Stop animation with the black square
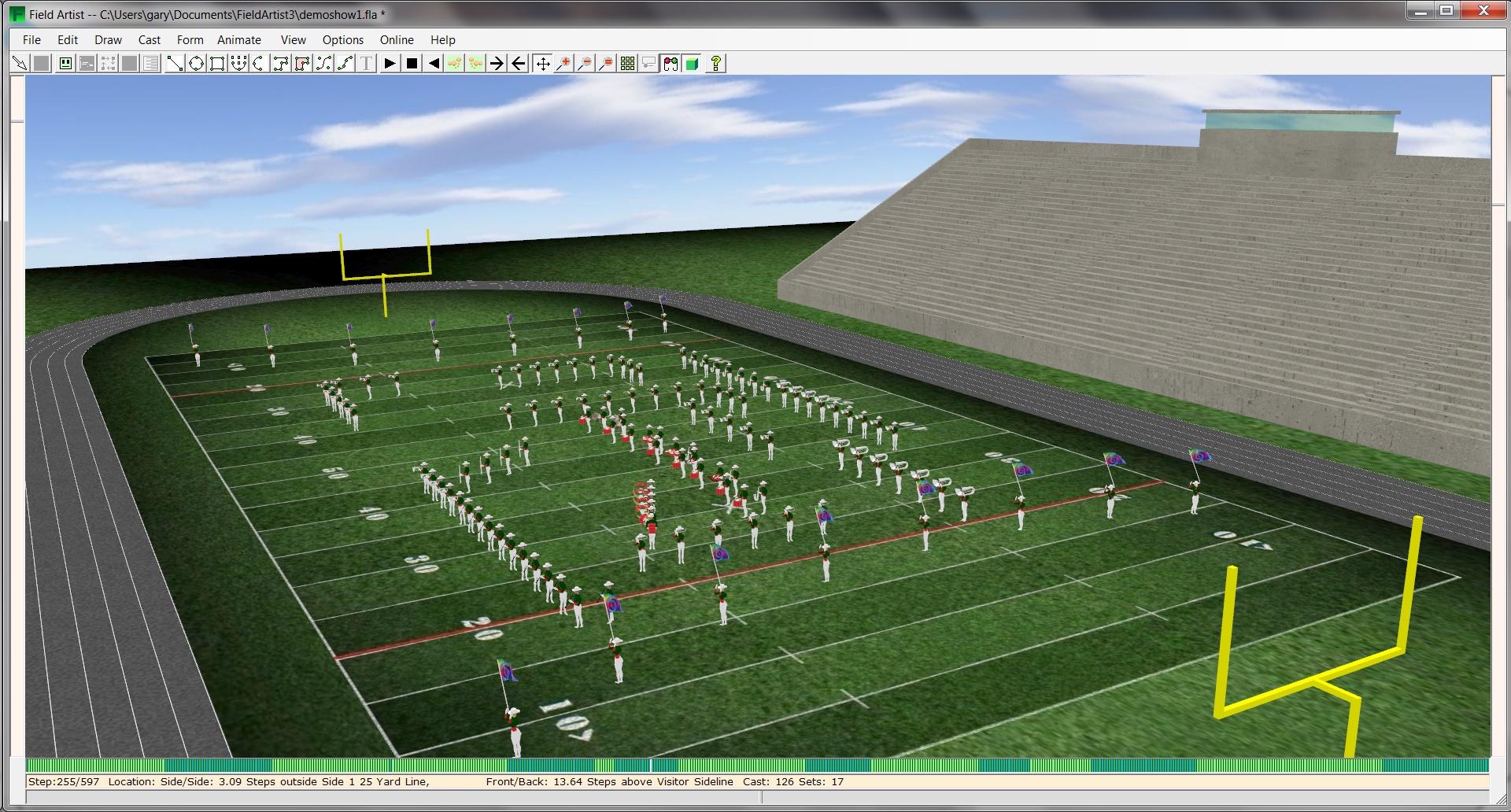1511x812 pixels. pos(412,64)
